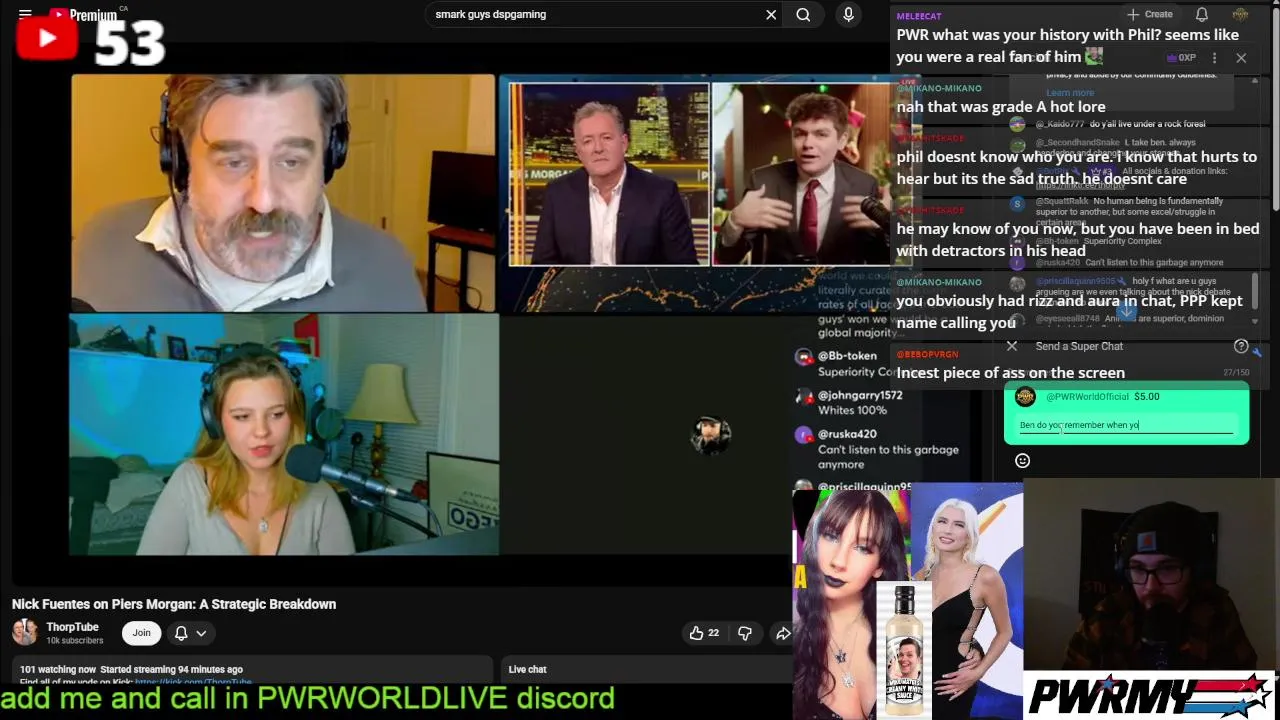Open the account avatar menu
The image size is (1280, 720).
(x=1240, y=14)
